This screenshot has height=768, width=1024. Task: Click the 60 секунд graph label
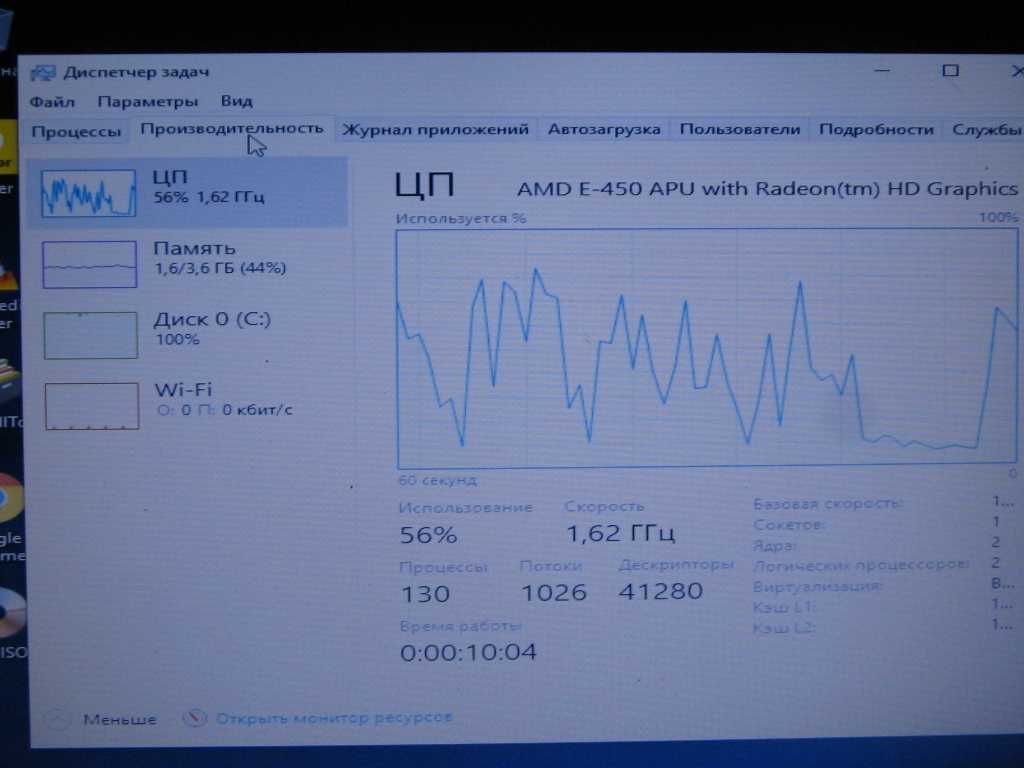(438, 481)
